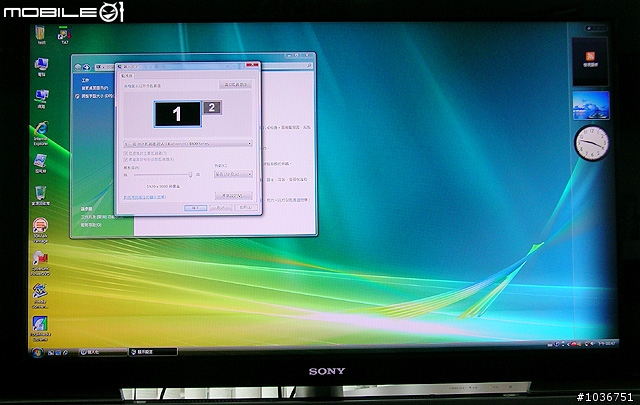Open the desktop shortcut below the Media Center icon

40,329
